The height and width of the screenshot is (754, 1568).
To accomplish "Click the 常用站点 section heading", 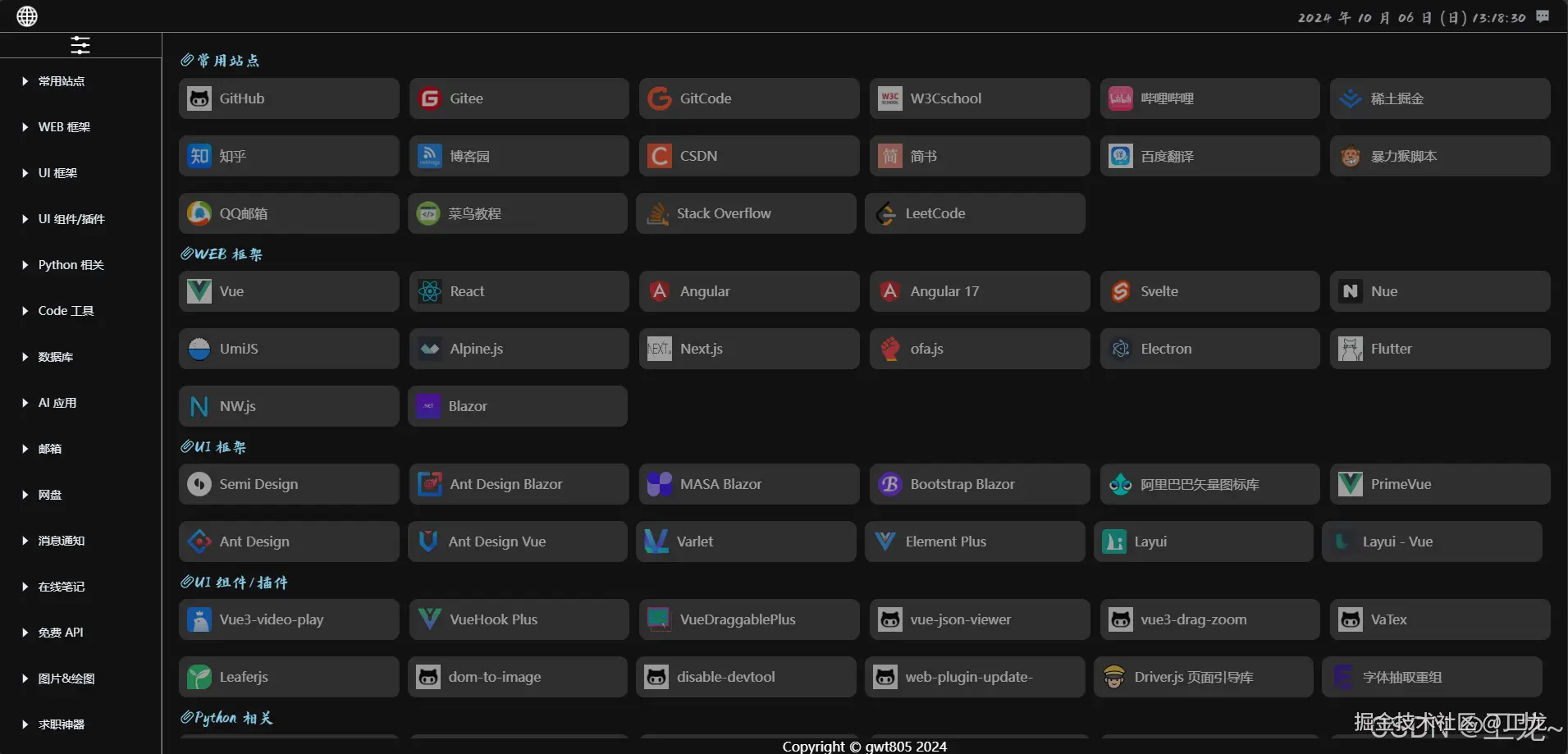I will pos(220,61).
